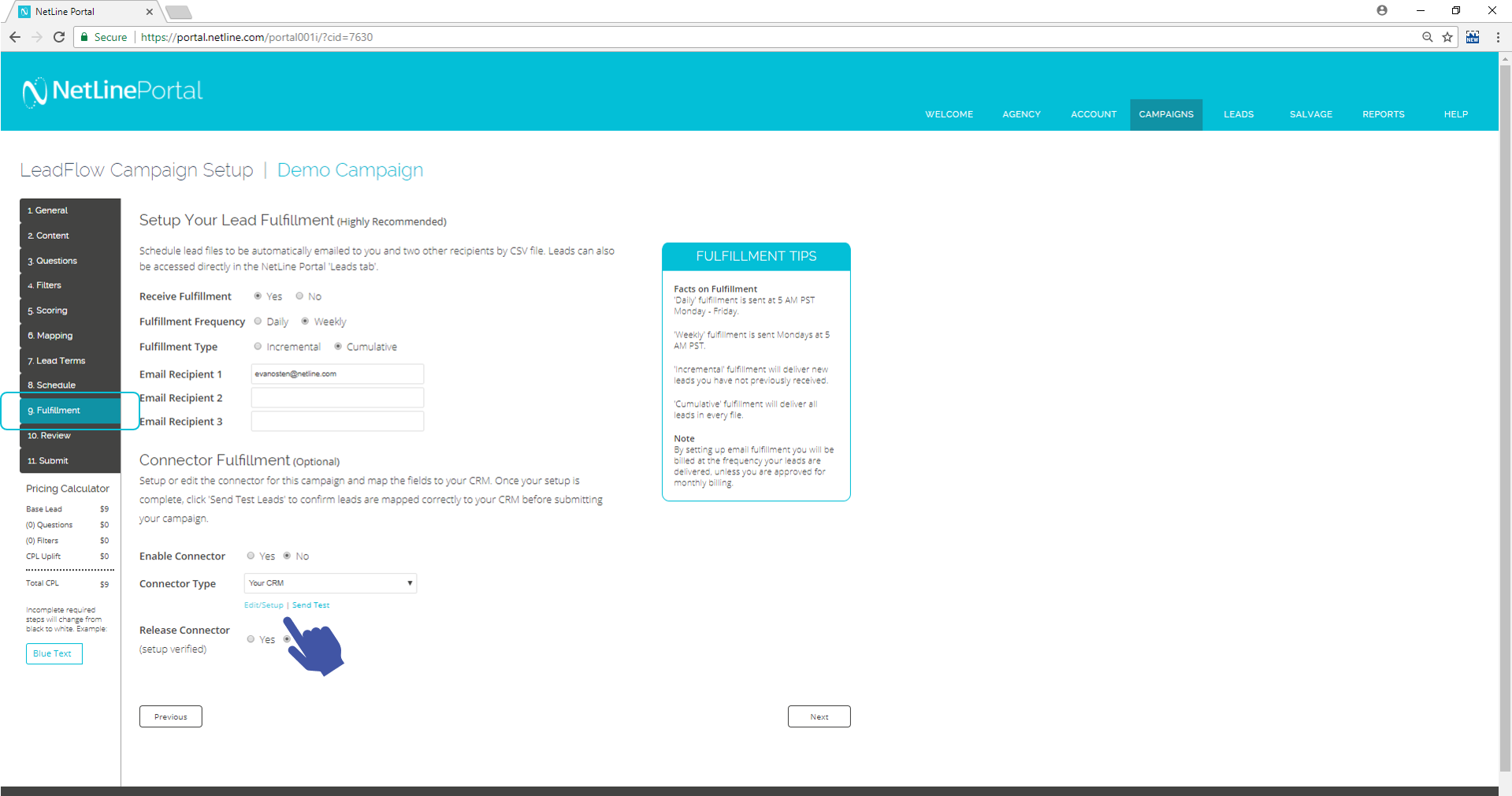Click the NetLine Portal logo
Screen dimensions: 1512x796
[x=113, y=91]
